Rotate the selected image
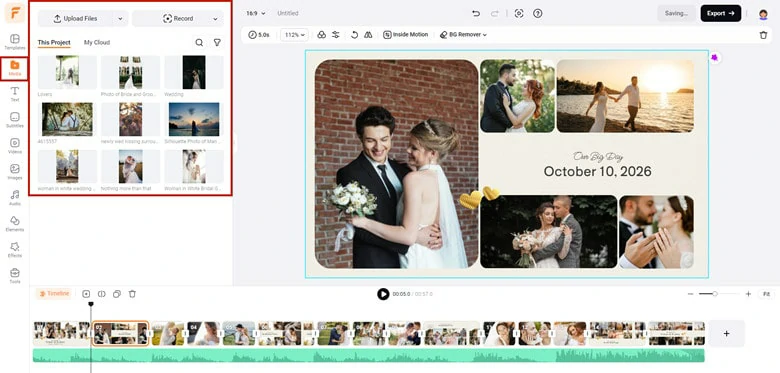Viewport: 780px width, 373px height. [x=354, y=35]
